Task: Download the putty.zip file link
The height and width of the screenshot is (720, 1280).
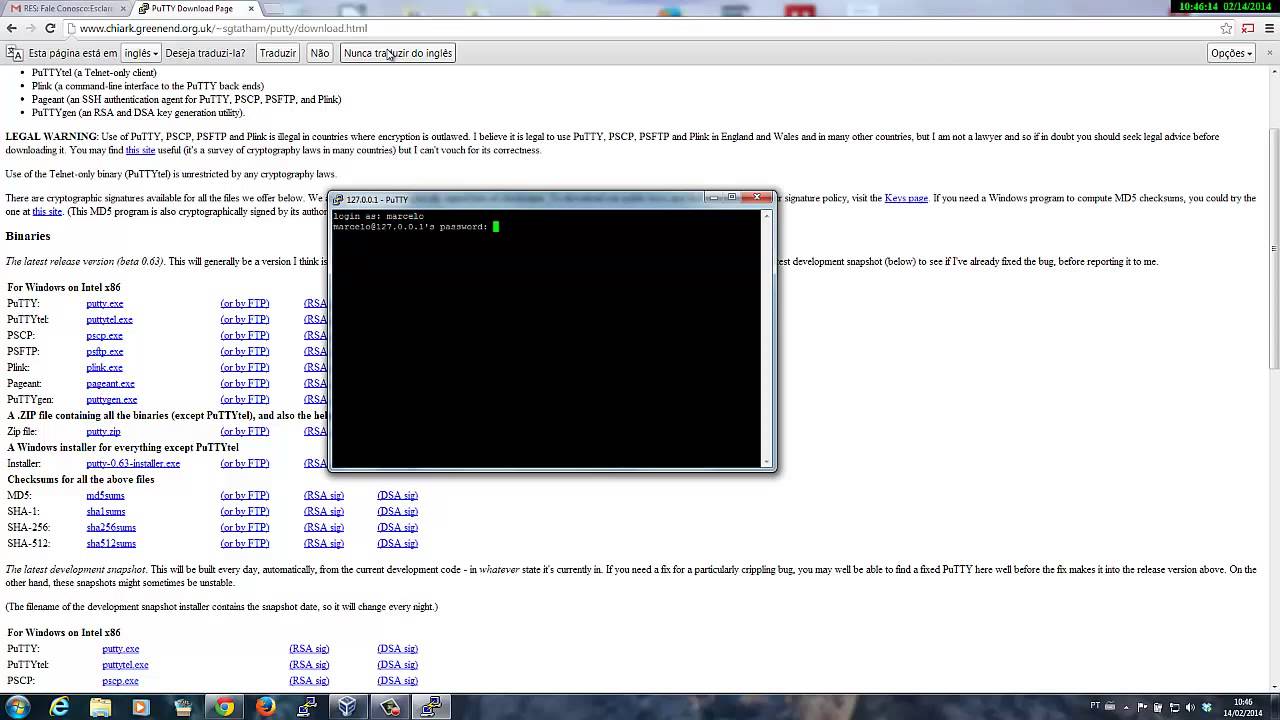Action: tap(103, 431)
